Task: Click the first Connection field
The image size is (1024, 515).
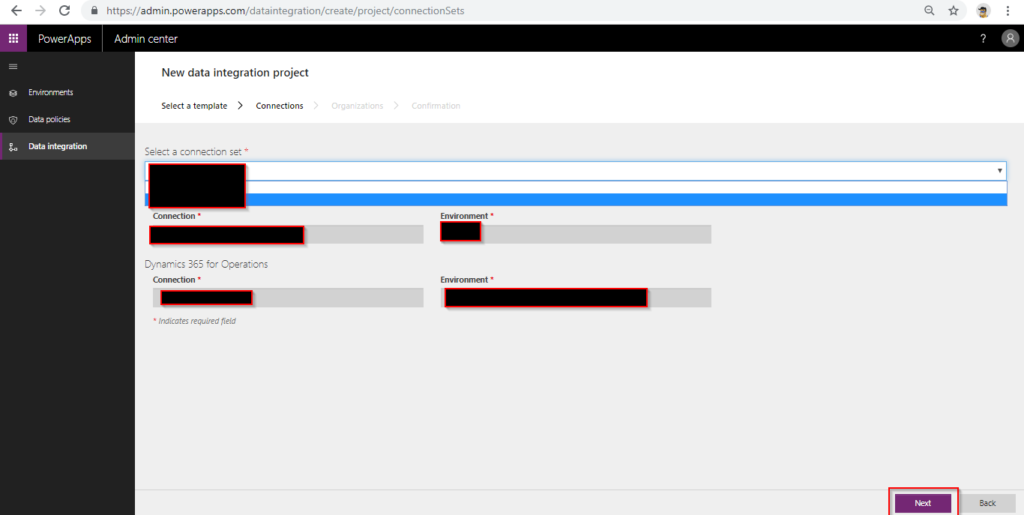Action: click(286, 234)
